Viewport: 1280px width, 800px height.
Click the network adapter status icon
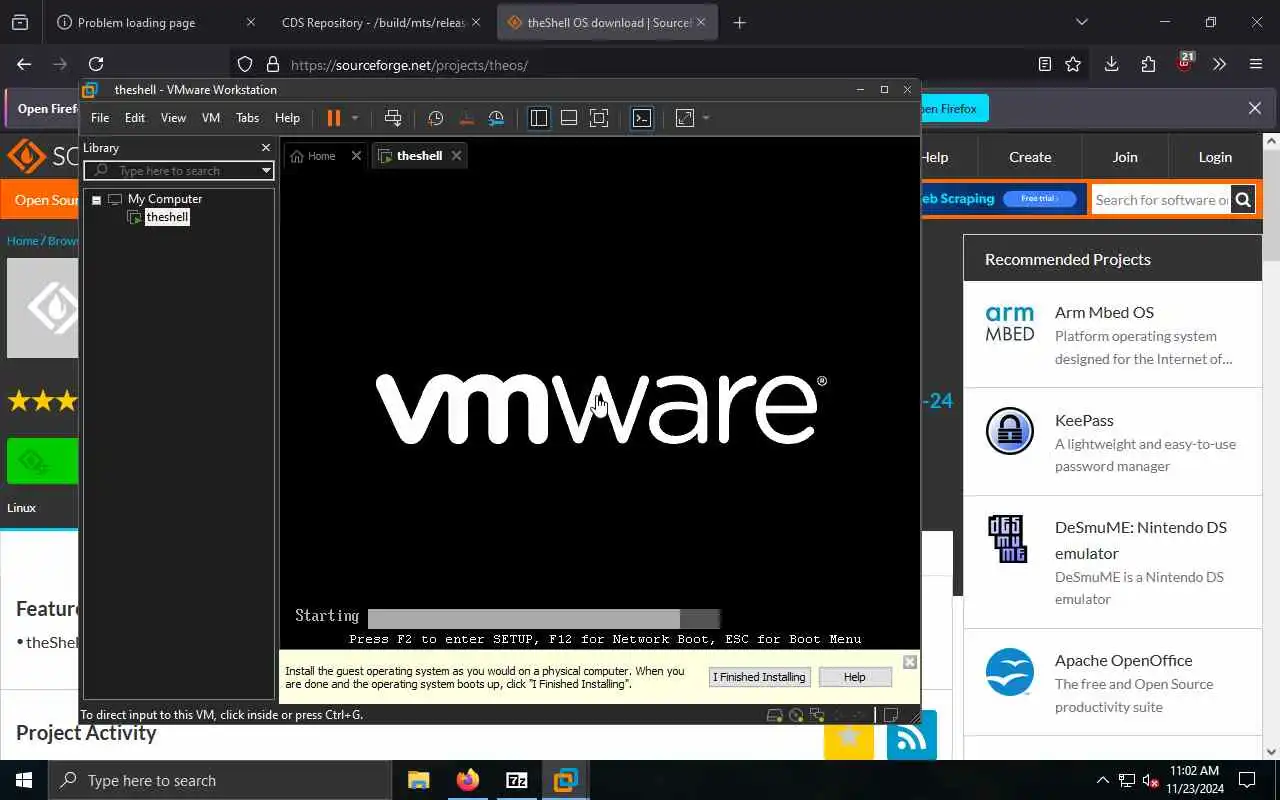tap(818, 715)
